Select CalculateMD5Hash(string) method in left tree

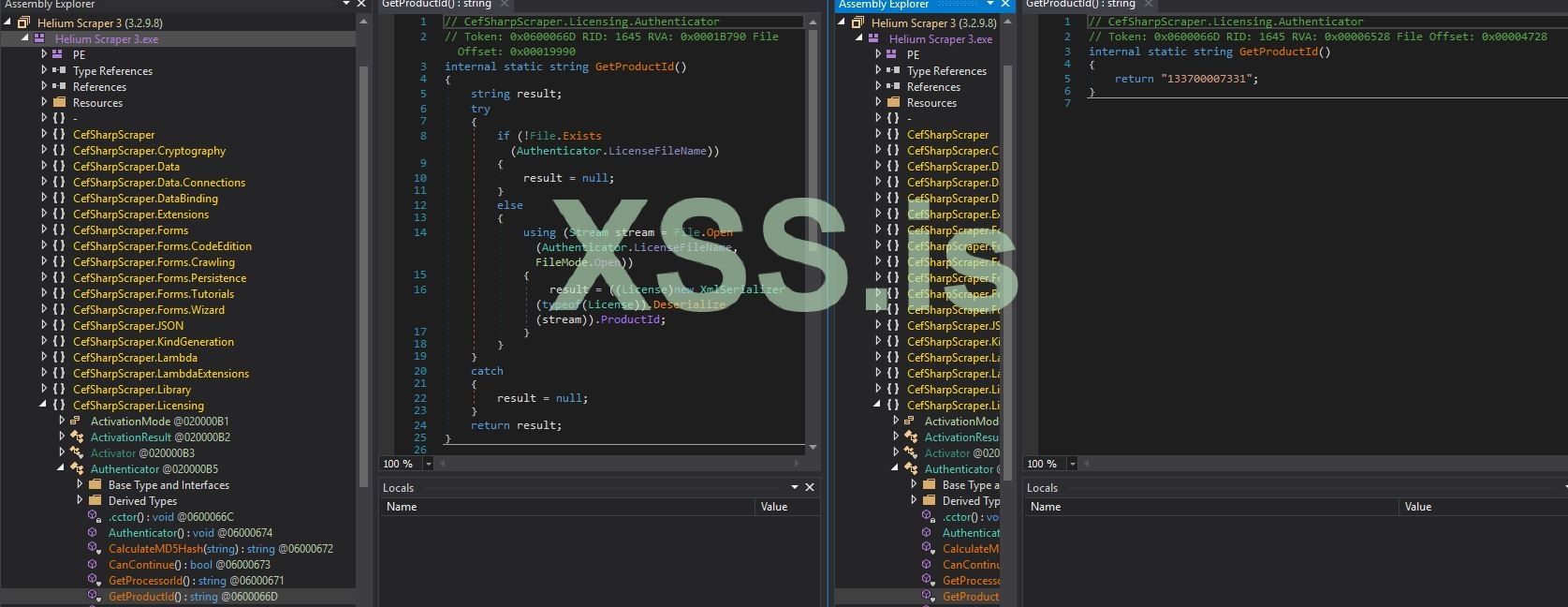tap(221, 548)
